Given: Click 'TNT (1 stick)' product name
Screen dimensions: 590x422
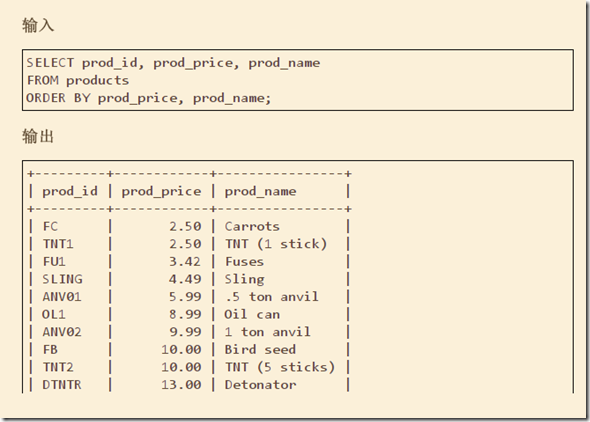Looking at the screenshot, I should 276,244.
